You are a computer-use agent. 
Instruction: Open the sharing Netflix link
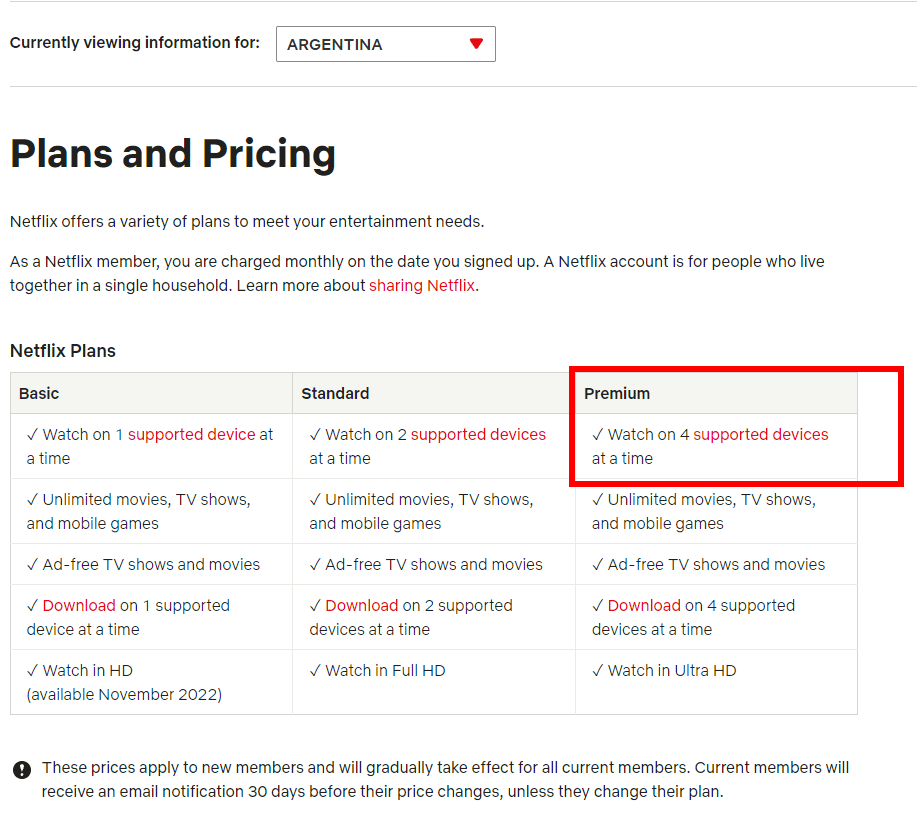(x=422, y=285)
